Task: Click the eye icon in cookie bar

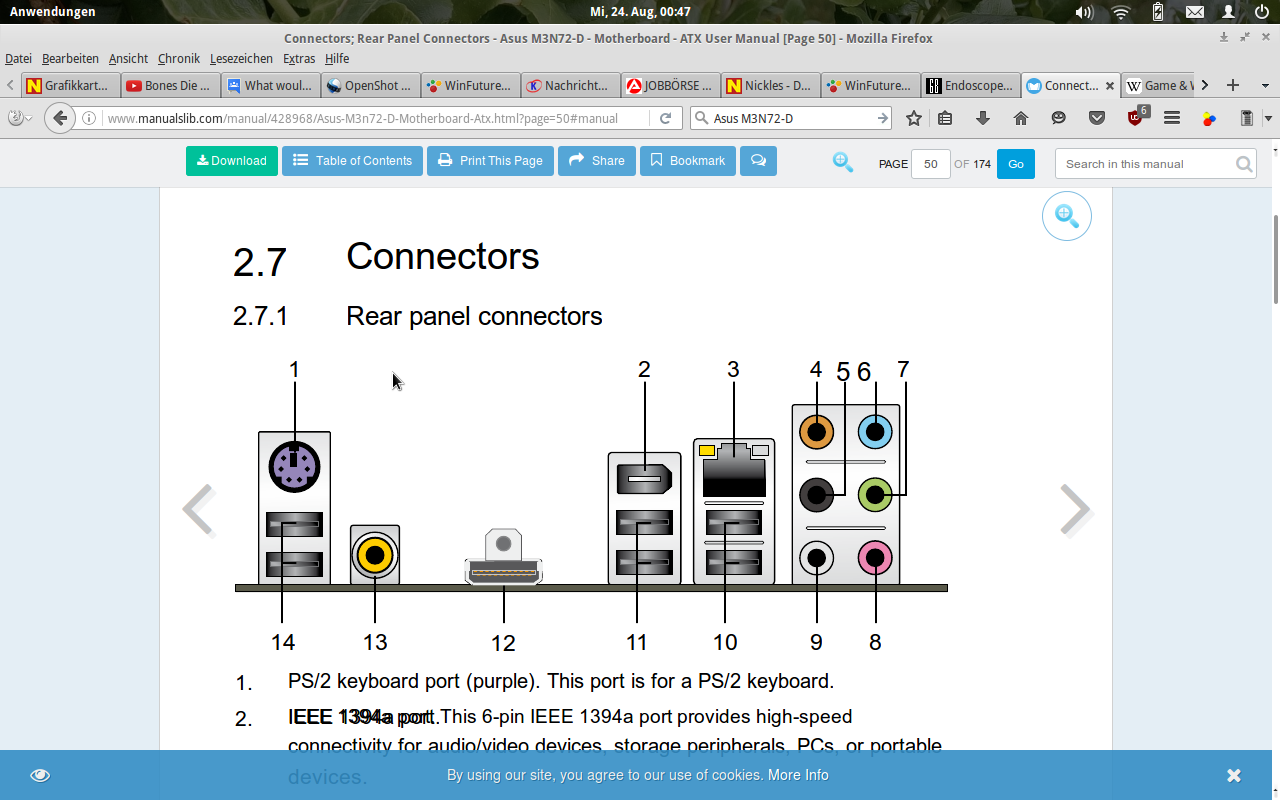Action: click(x=40, y=775)
